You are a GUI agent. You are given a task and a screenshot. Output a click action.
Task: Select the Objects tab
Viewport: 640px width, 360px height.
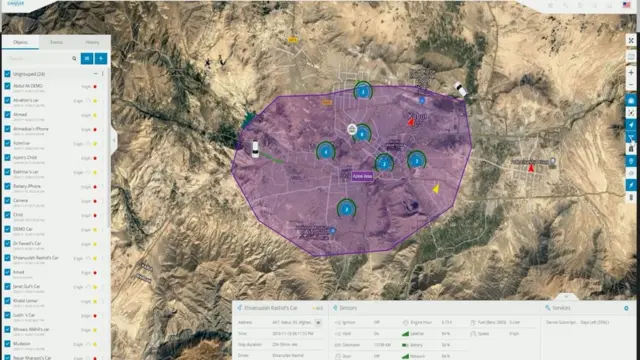(20, 42)
